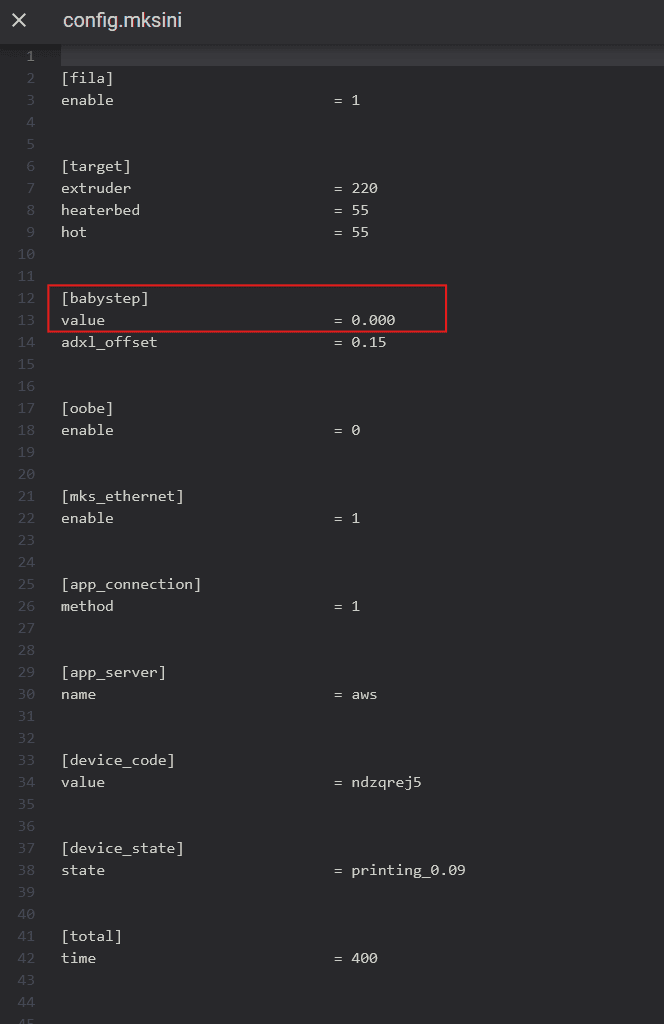Click the babystep value 0.000

(x=373, y=320)
